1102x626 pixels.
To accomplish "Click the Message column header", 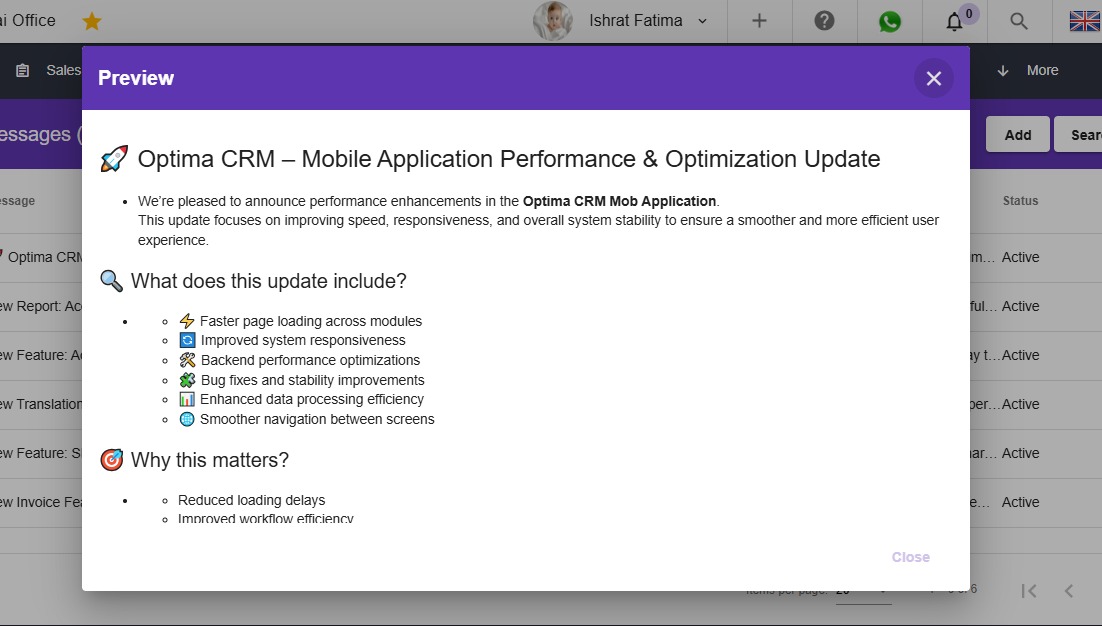I will [x=18, y=201].
